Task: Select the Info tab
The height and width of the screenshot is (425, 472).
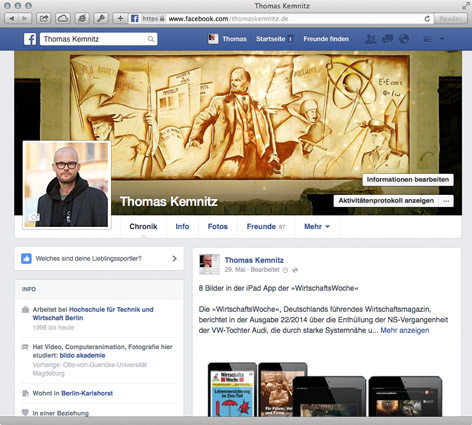Action: click(x=182, y=227)
